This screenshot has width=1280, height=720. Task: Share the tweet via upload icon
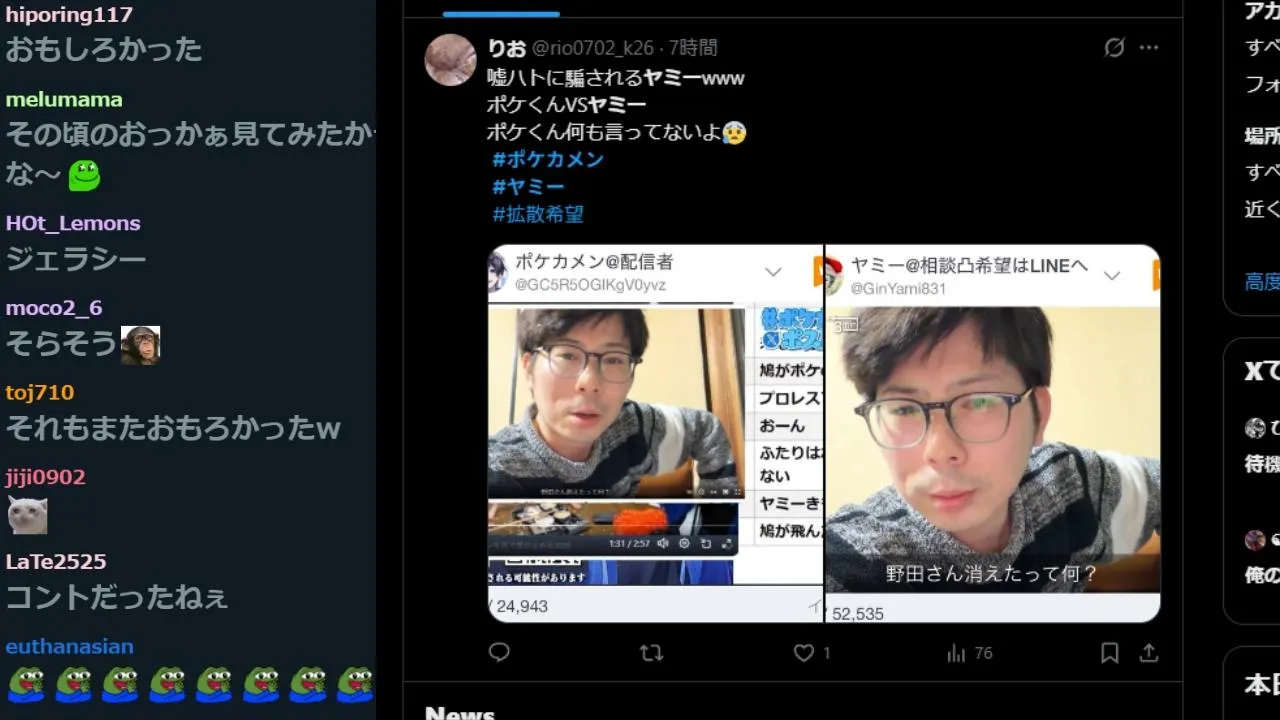pyautogui.click(x=1149, y=653)
